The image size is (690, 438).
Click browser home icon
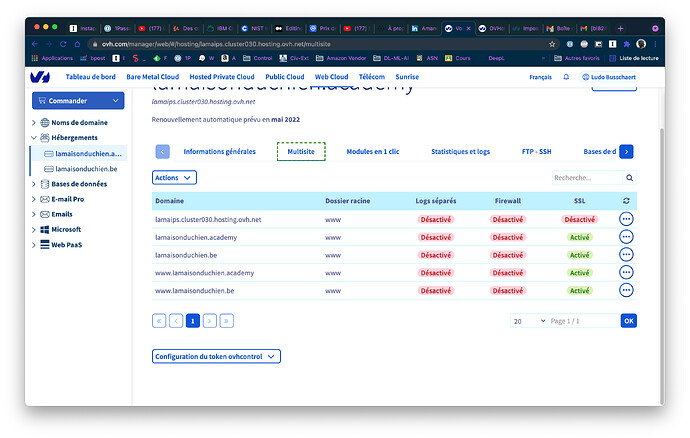pyautogui.click(x=77, y=44)
